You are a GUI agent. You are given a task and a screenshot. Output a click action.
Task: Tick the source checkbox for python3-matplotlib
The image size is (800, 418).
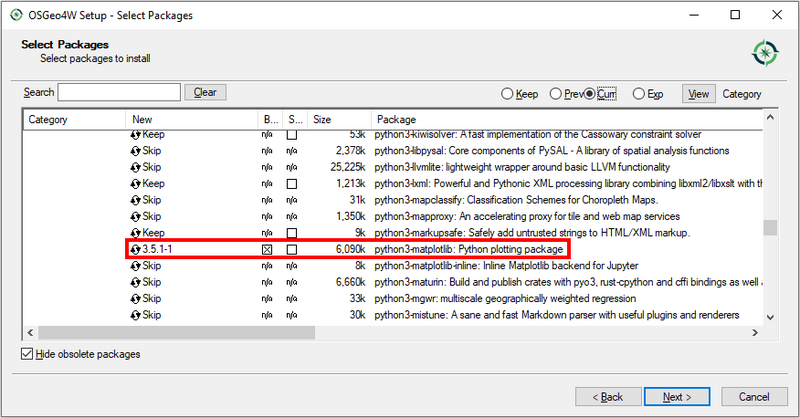tap(292, 249)
